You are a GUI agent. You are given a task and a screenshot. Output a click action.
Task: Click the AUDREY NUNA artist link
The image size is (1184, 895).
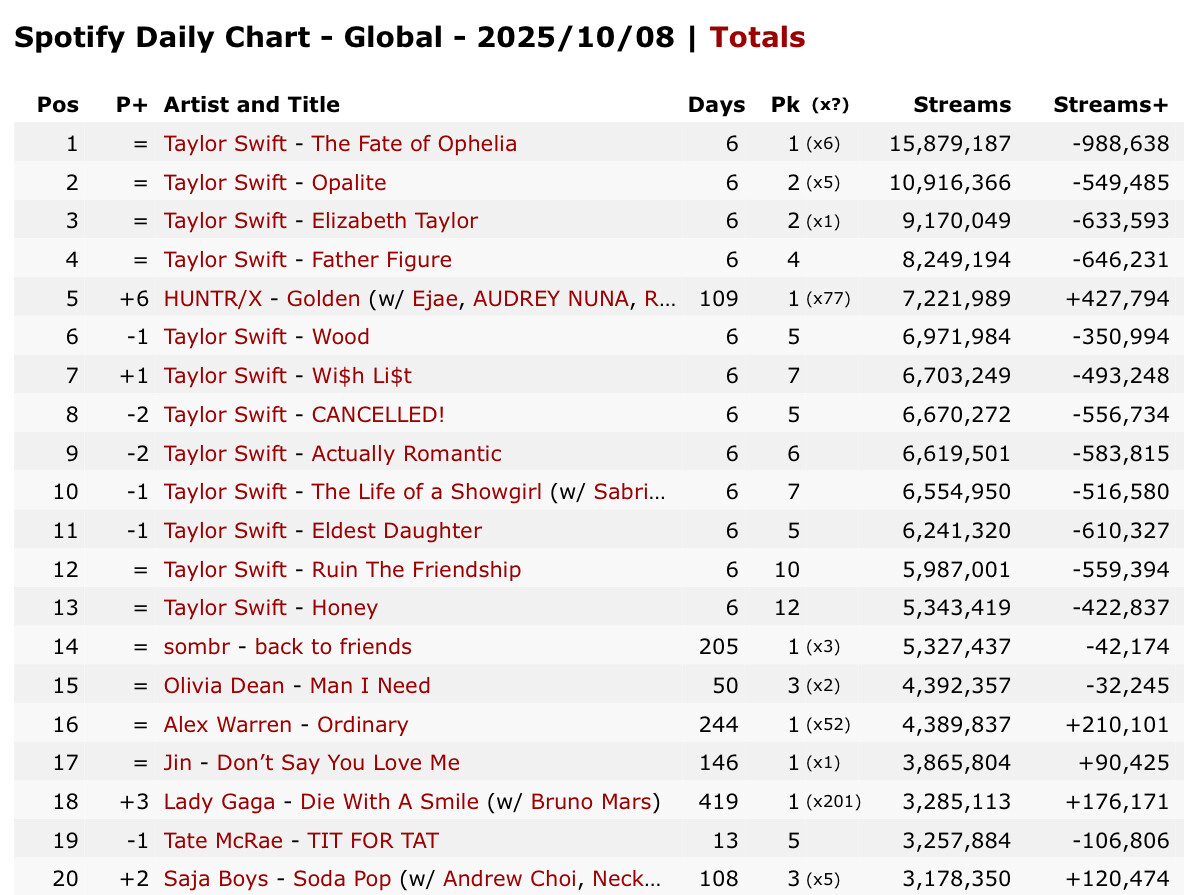(551, 299)
